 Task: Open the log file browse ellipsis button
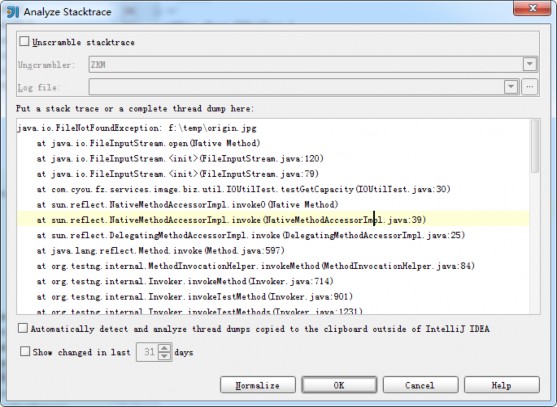click(x=529, y=87)
